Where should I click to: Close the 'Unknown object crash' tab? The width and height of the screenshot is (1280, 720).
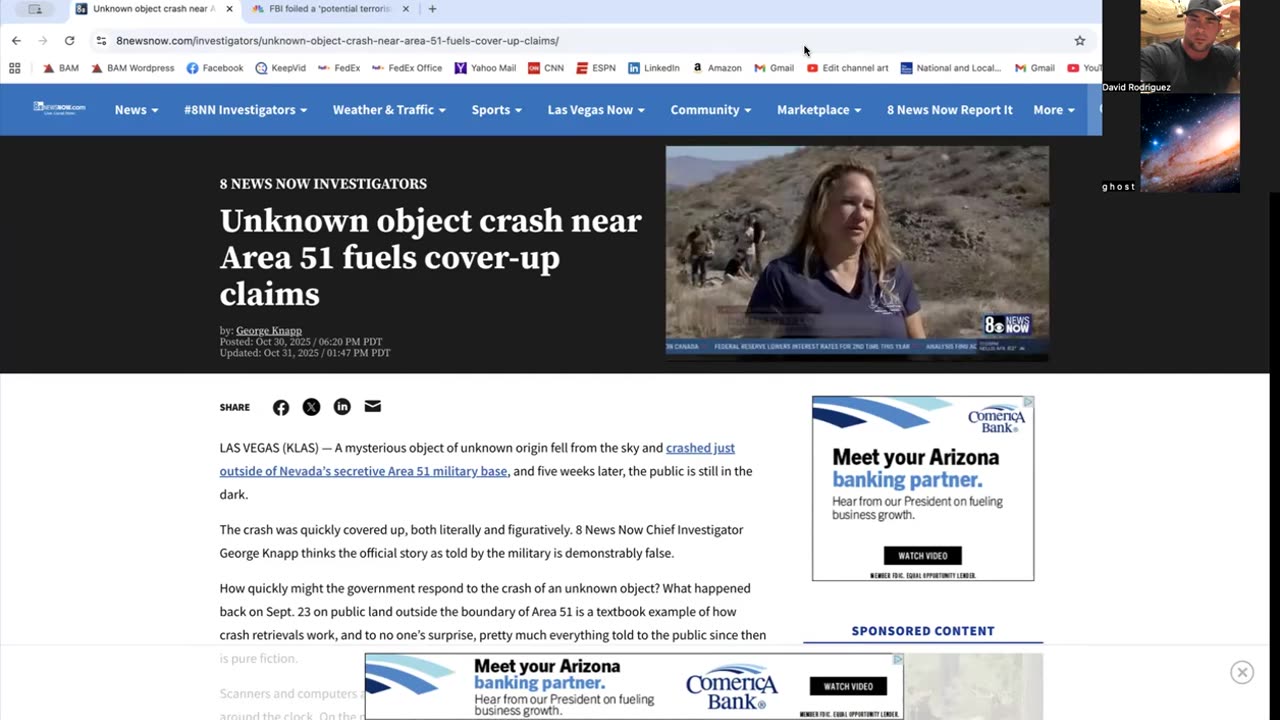(x=229, y=9)
